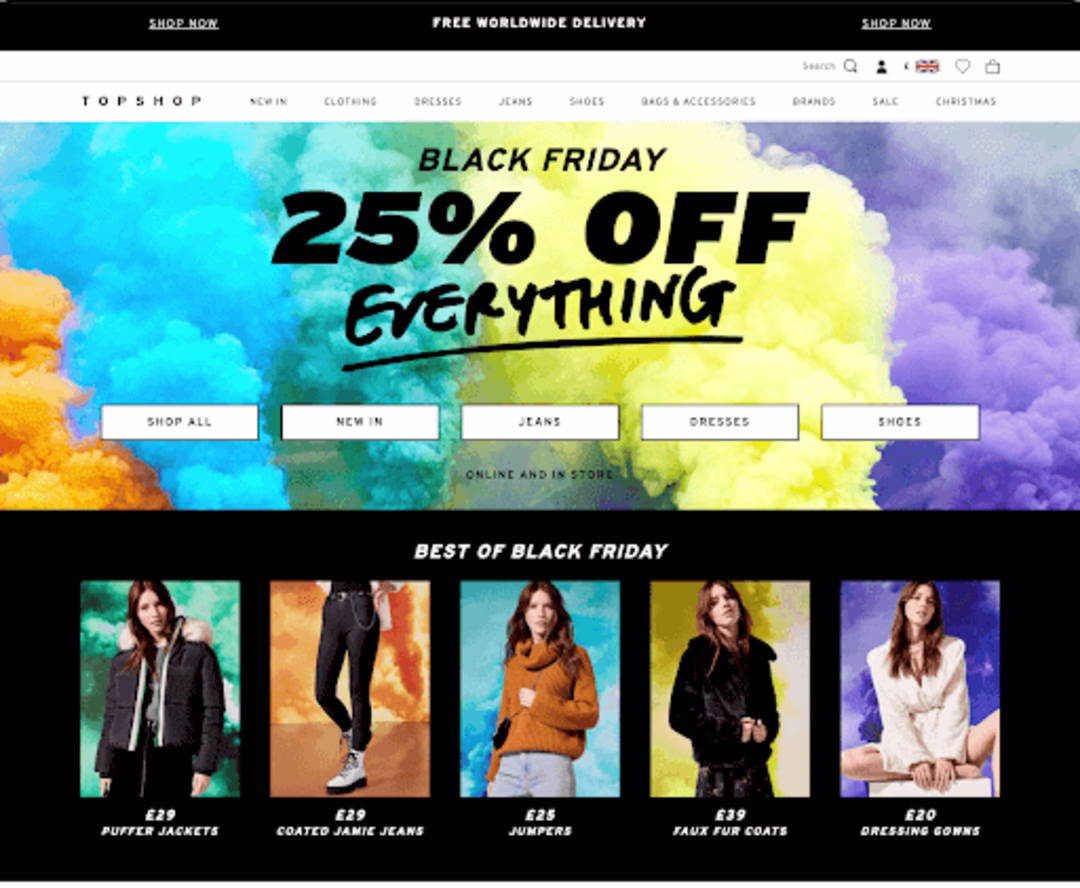Click the Search input field

[x=819, y=66]
